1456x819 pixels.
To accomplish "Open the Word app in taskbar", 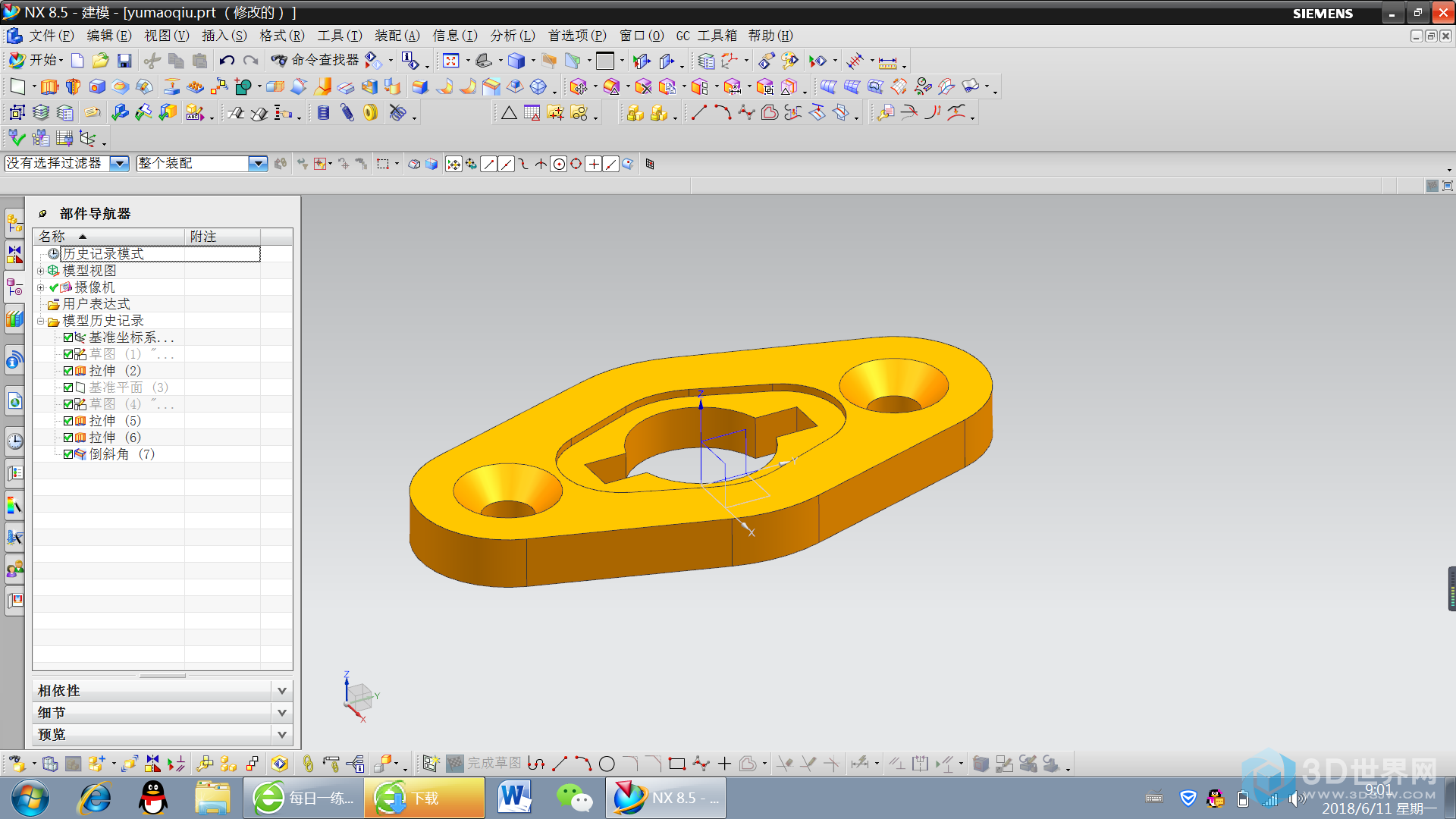I will click(515, 798).
